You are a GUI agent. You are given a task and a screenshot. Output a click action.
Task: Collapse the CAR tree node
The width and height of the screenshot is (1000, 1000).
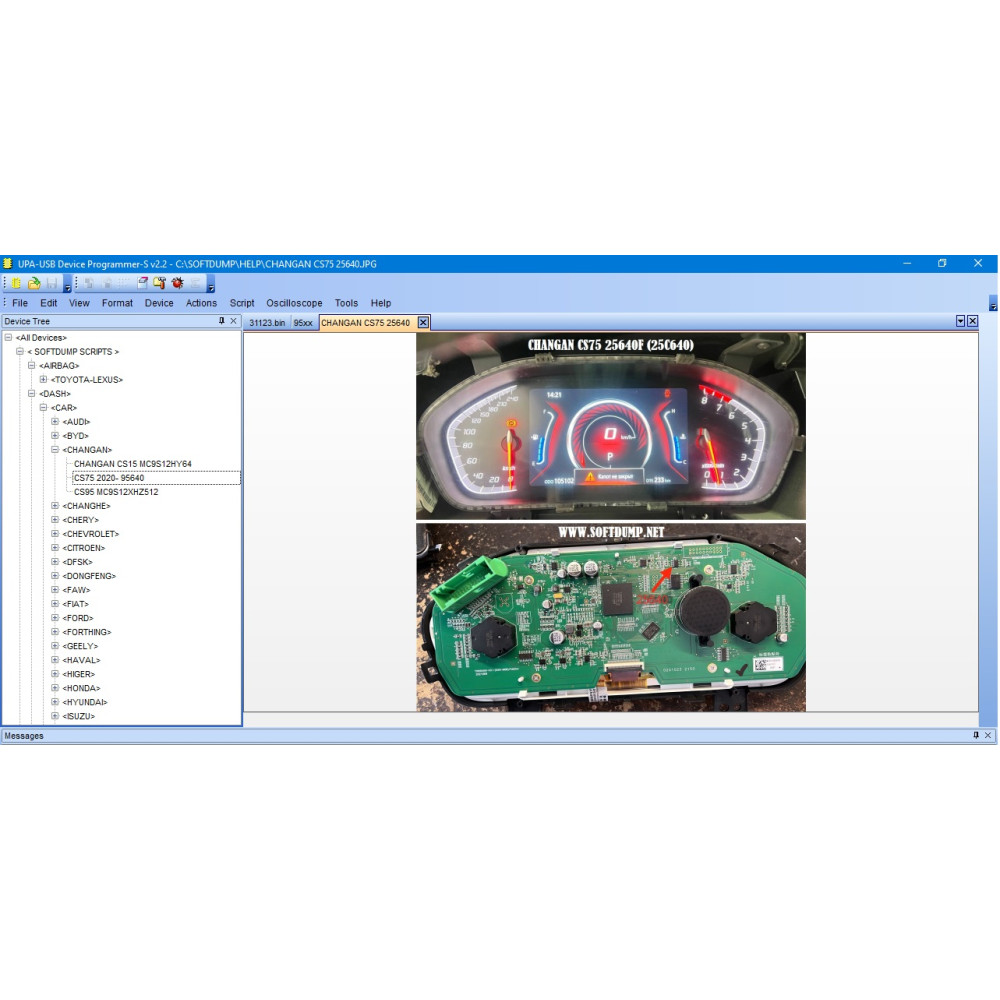click(x=43, y=408)
